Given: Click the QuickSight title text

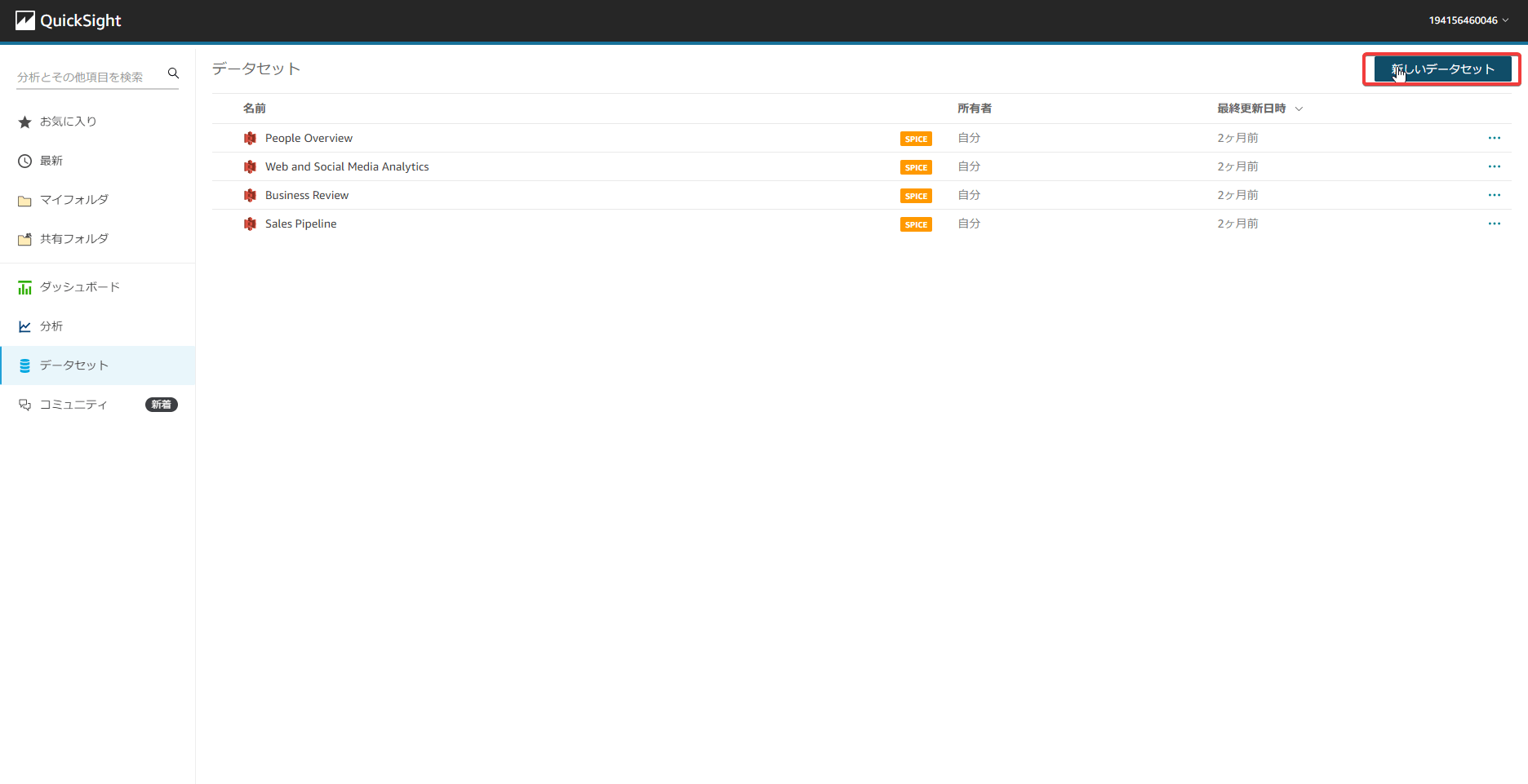Looking at the screenshot, I should click(81, 21).
